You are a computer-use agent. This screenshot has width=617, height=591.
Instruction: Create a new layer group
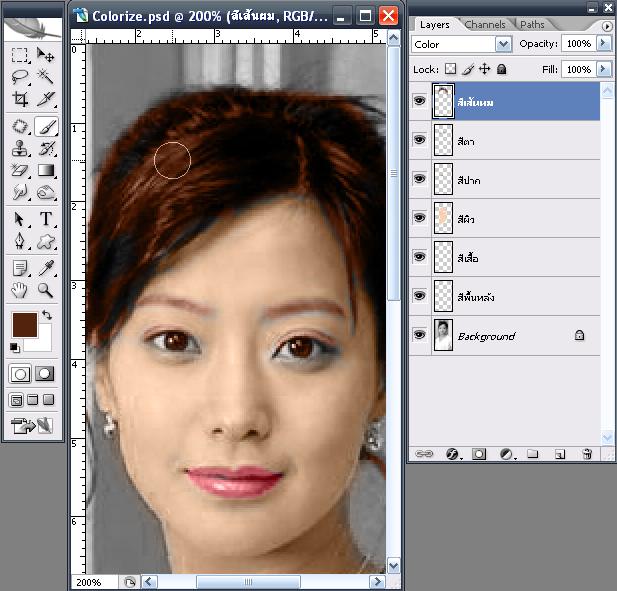532,454
